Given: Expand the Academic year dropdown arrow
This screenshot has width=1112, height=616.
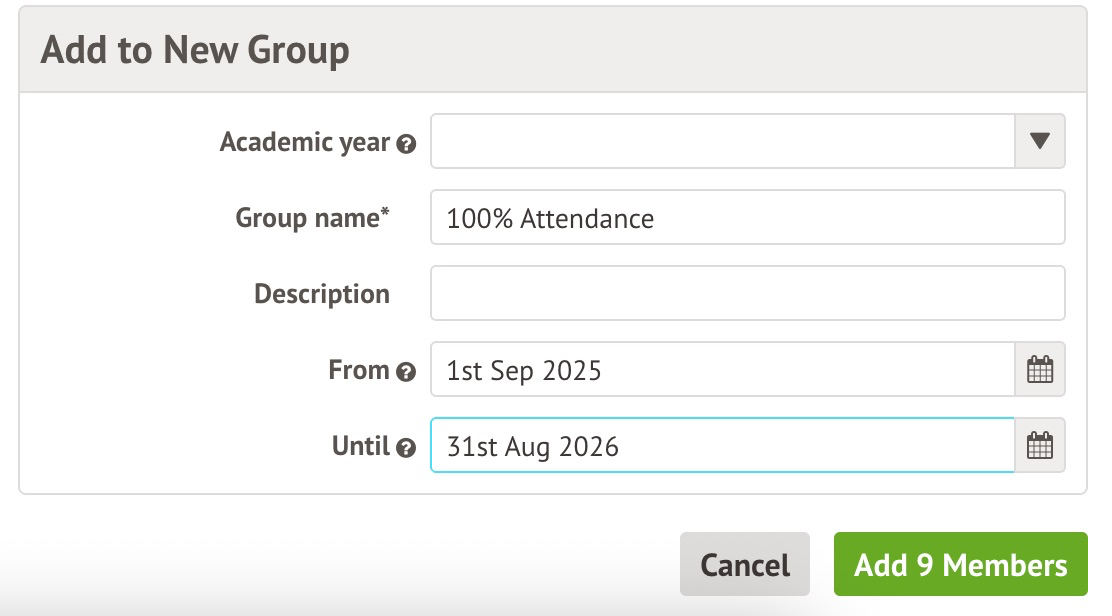Looking at the screenshot, I should 1040,141.
